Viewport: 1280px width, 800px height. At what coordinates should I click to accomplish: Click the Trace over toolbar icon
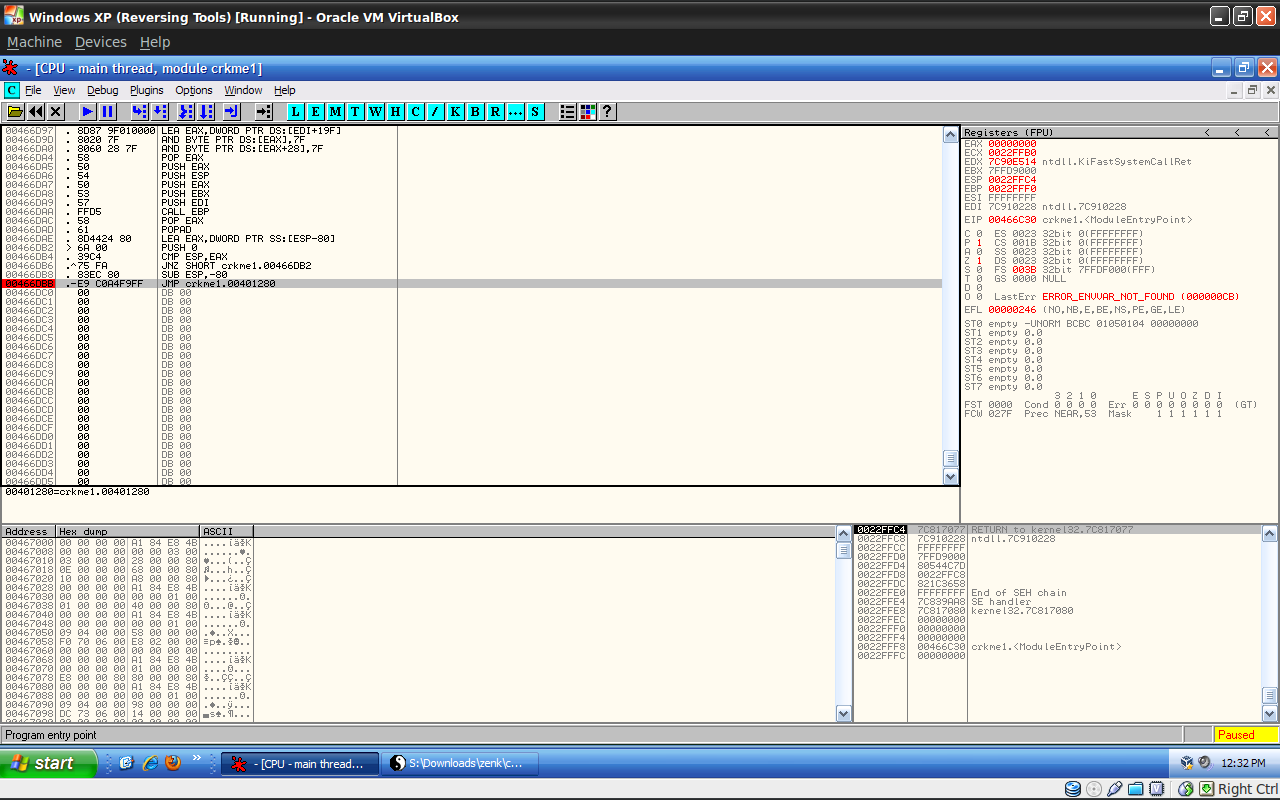tap(205, 112)
